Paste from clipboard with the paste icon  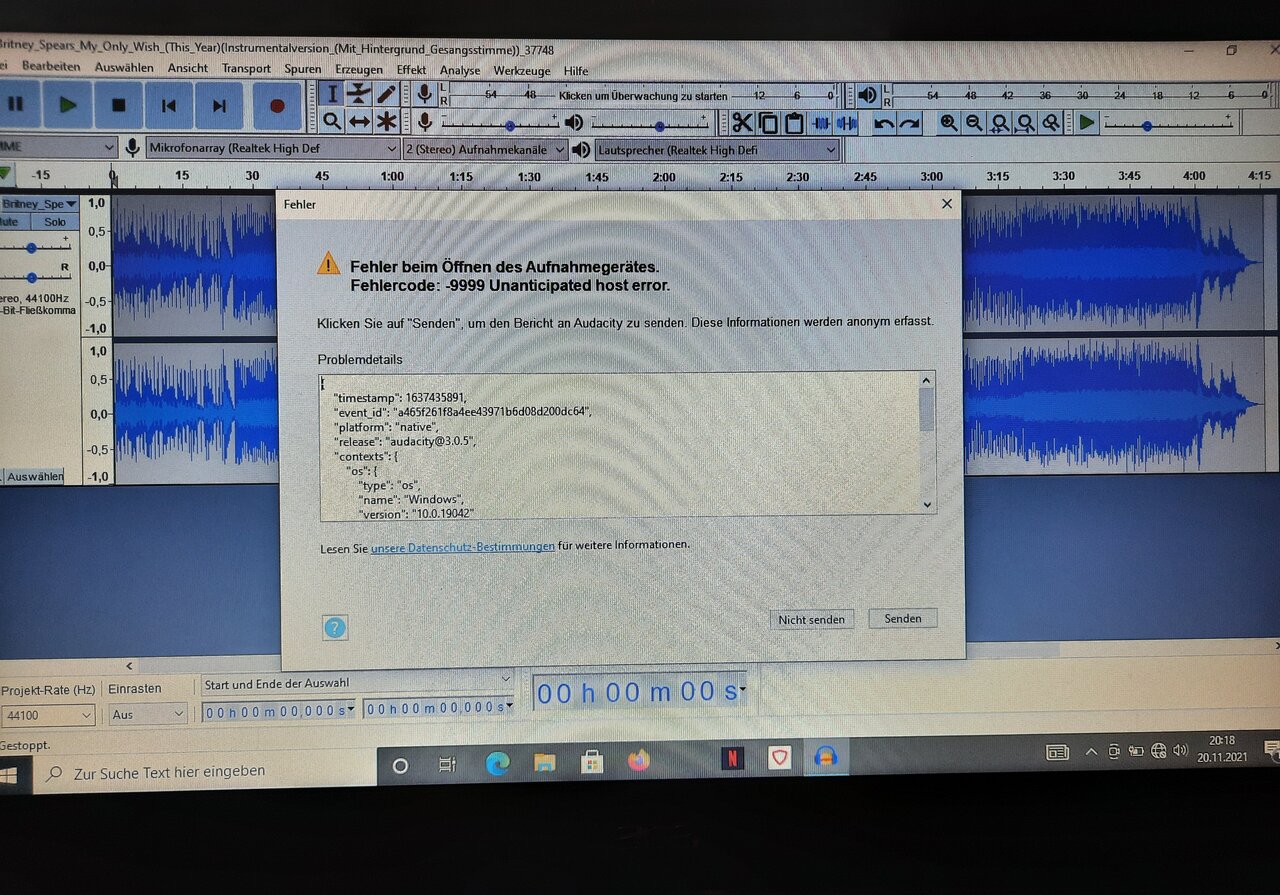click(x=794, y=123)
